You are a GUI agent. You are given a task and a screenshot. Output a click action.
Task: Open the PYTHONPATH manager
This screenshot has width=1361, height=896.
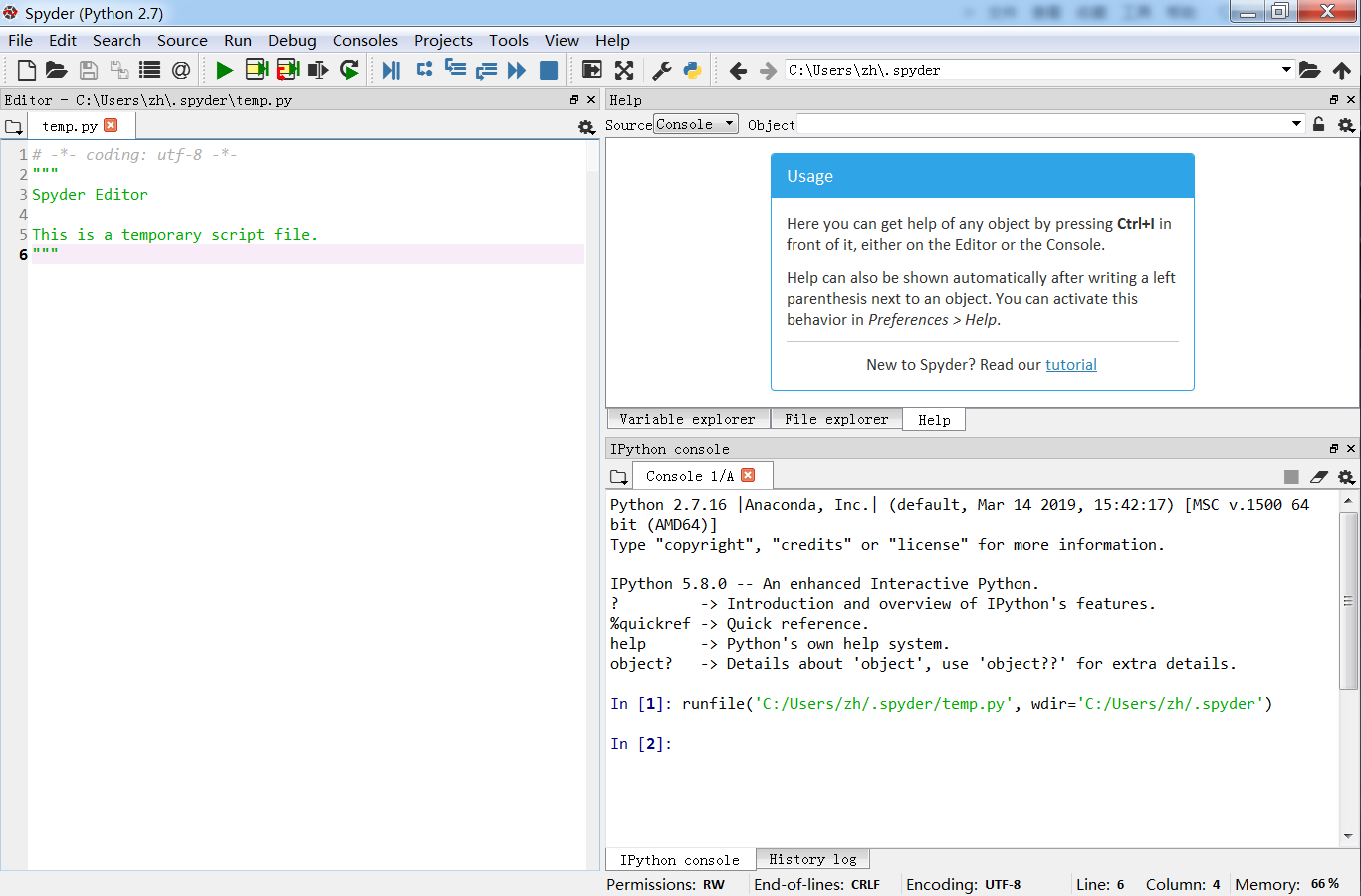pyautogui.click(x=692, y=70)
